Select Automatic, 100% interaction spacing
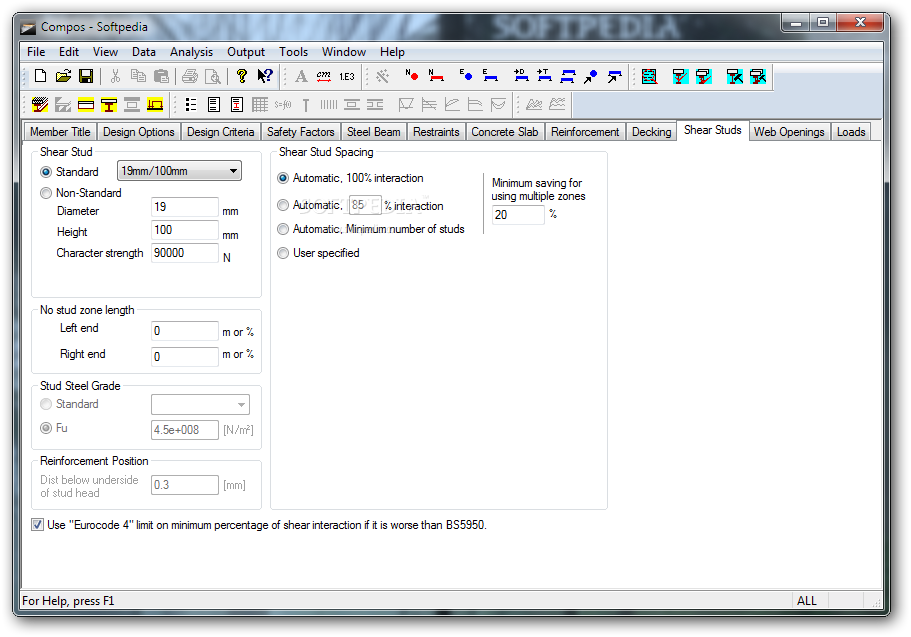This screenshot has width=911, height=637. coord(283,178)
